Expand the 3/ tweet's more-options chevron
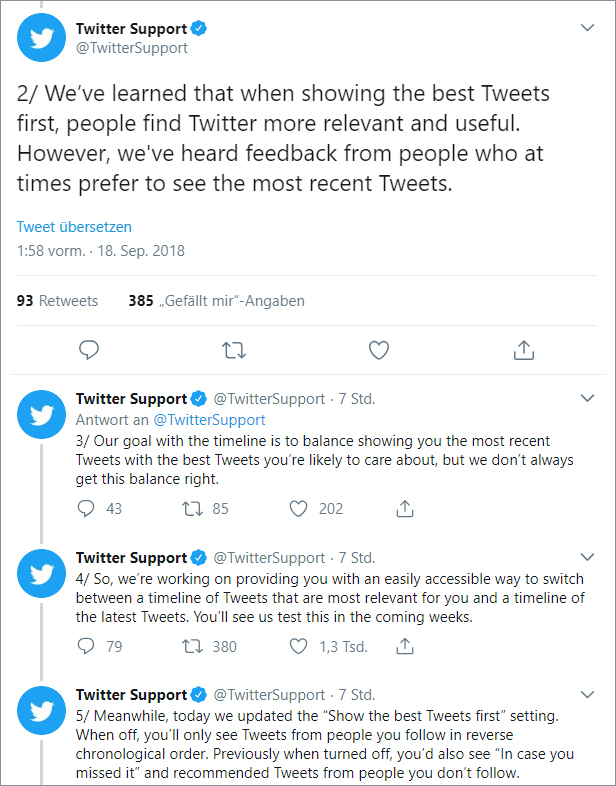This screenshot has width=616, height=786. 587,398
